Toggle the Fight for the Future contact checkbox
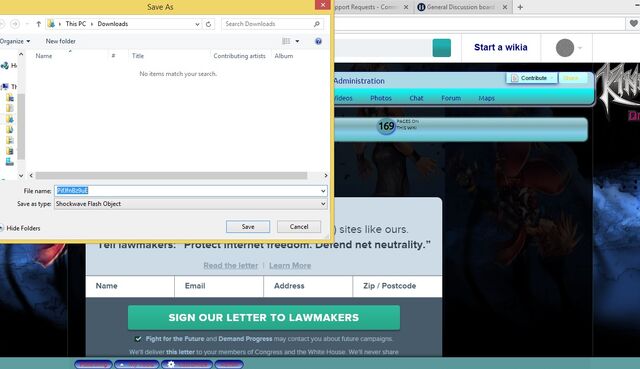This screenshot has width=640, height=369. click(138, 339)
